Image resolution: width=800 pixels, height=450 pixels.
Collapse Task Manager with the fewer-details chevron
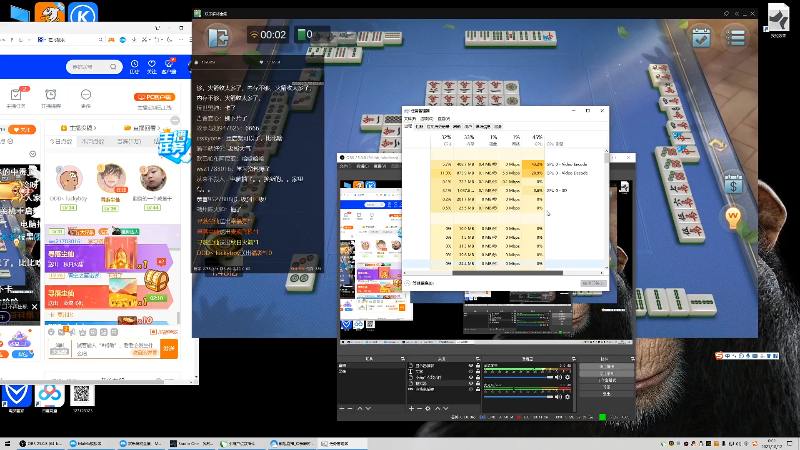[x=408, y=283]
